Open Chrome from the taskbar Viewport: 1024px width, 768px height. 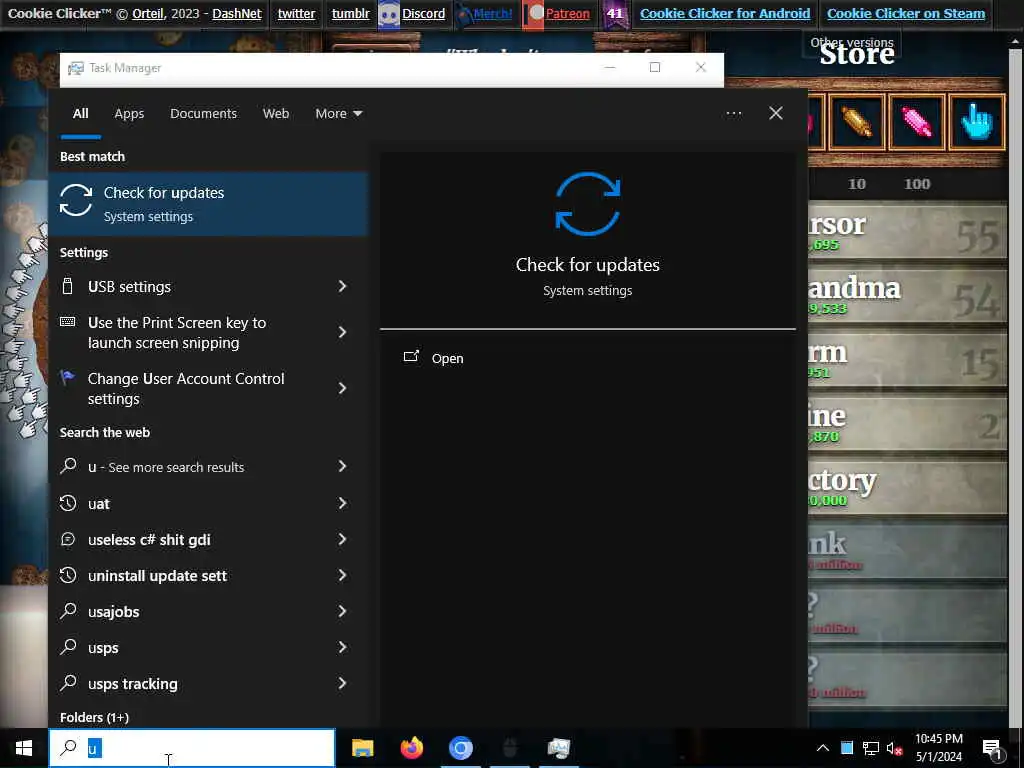[x=460, y=748]
